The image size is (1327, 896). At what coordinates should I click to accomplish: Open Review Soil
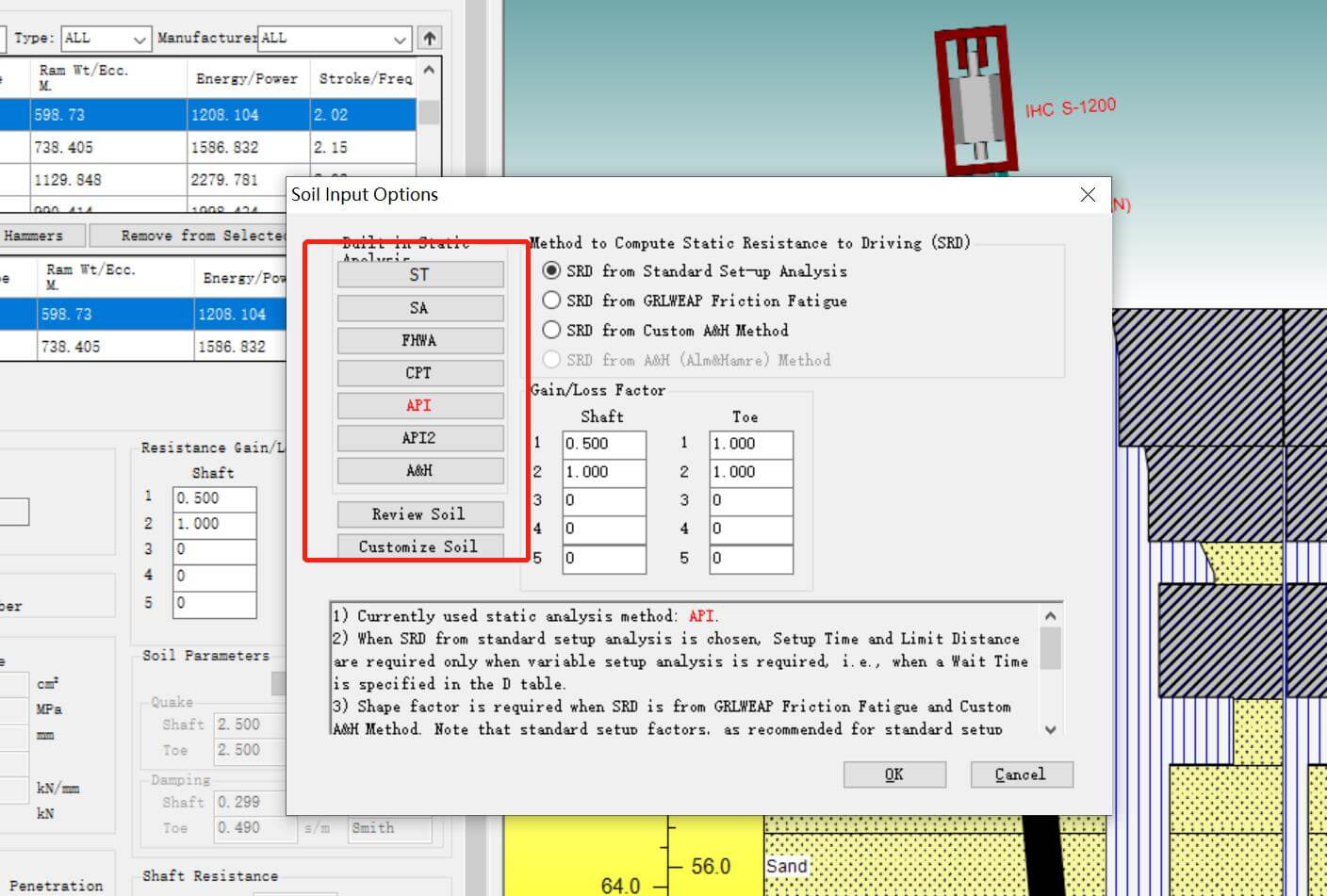[x=419, y=514]
